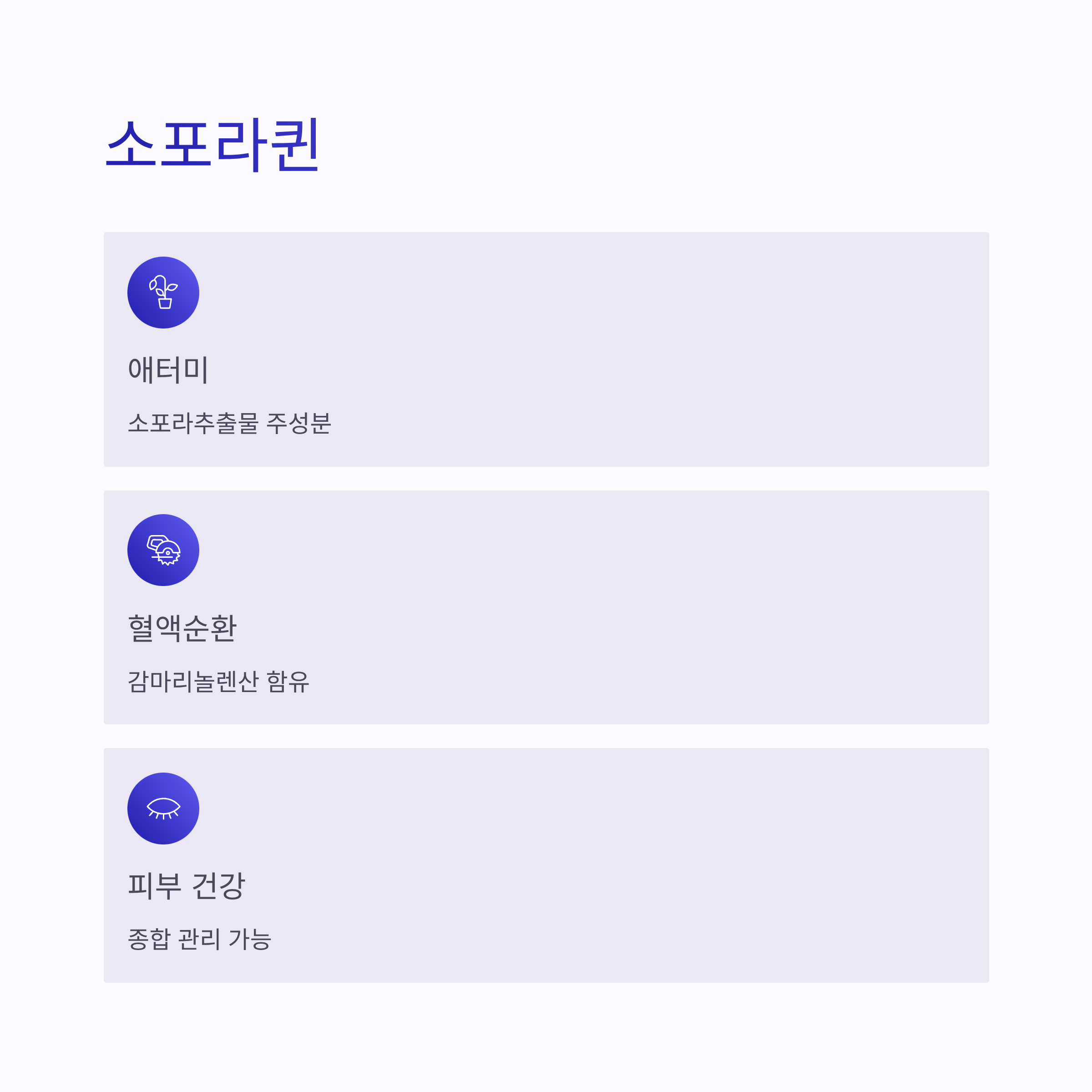Click the word 소포라추출물 in the description

pyautogui.click(x=193, y=423)
